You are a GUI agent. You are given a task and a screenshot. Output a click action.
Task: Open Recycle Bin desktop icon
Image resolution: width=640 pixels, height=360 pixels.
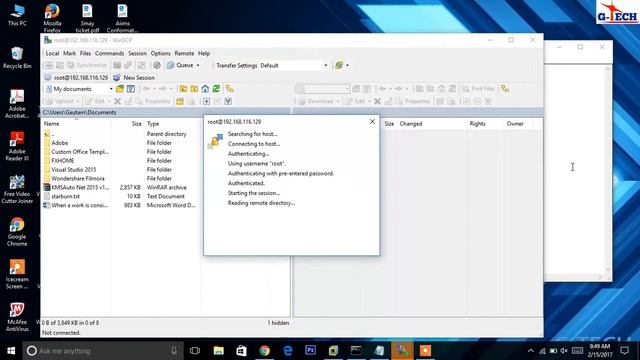point(17,58)
